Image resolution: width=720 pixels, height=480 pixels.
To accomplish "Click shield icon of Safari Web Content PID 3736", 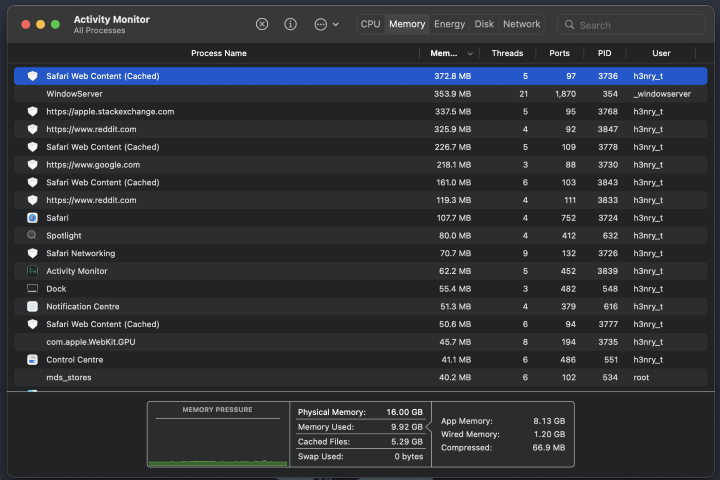I will pyautogui.click(x=32, y=76).
